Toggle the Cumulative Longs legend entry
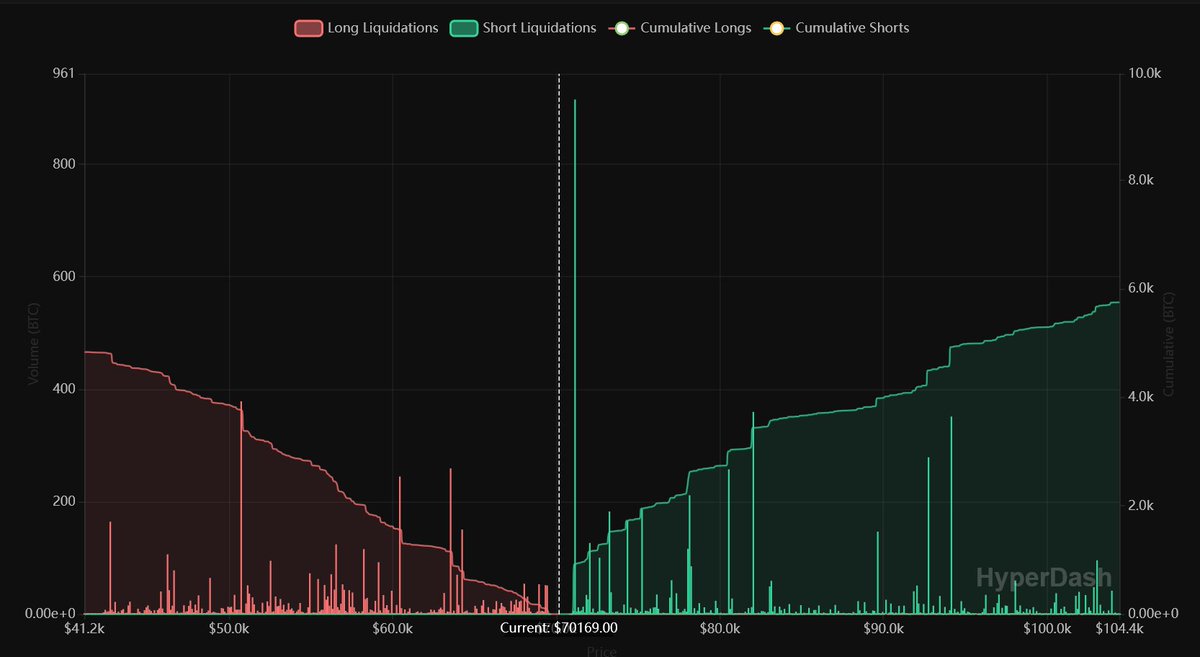 [x=679, y=28]
